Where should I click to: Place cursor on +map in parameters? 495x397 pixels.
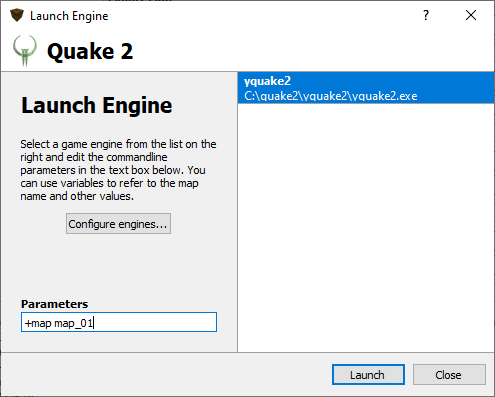point(38,323)
